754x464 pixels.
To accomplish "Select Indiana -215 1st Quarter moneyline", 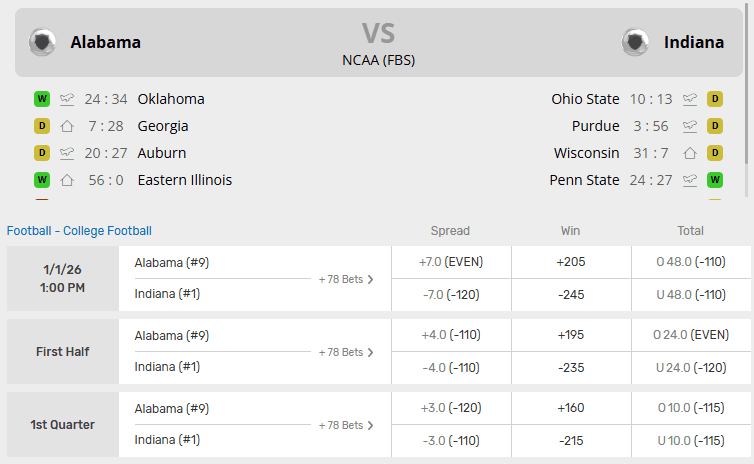I will click(571, 441).
